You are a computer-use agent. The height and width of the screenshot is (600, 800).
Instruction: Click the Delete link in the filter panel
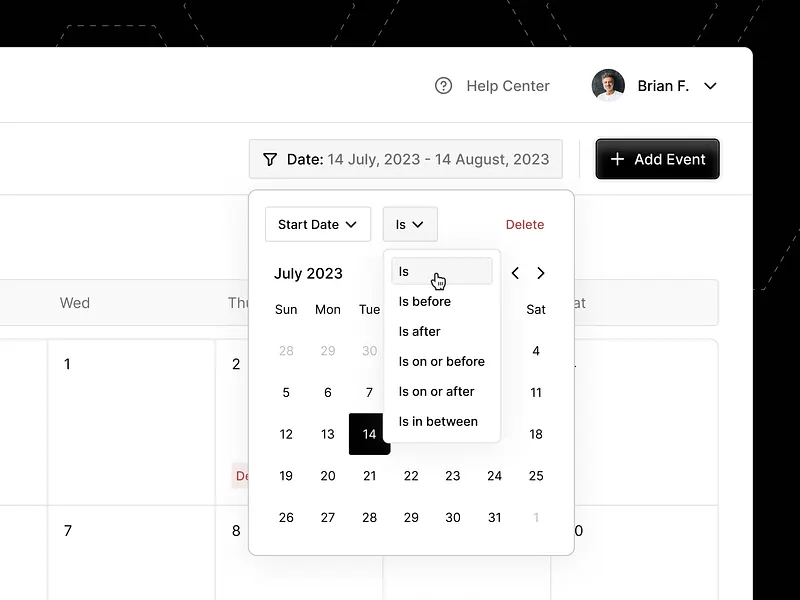(525, 224)
